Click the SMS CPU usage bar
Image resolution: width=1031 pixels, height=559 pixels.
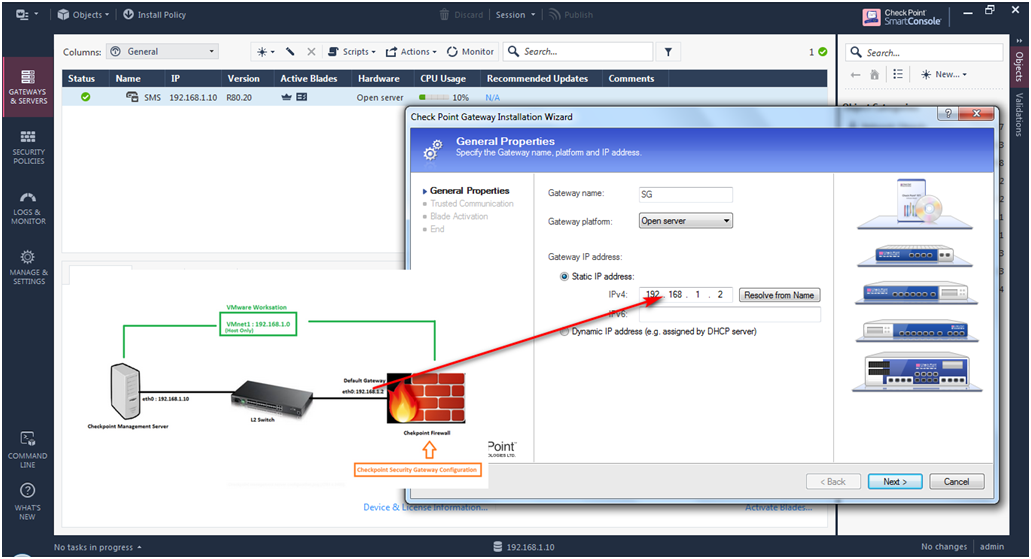[x=433, y=97]
